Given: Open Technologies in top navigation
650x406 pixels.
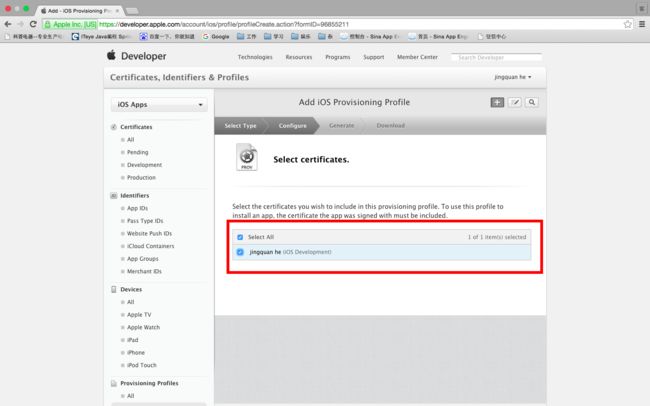Looking at the screenshot, I should pyautogui.click(x=255, y=57).
